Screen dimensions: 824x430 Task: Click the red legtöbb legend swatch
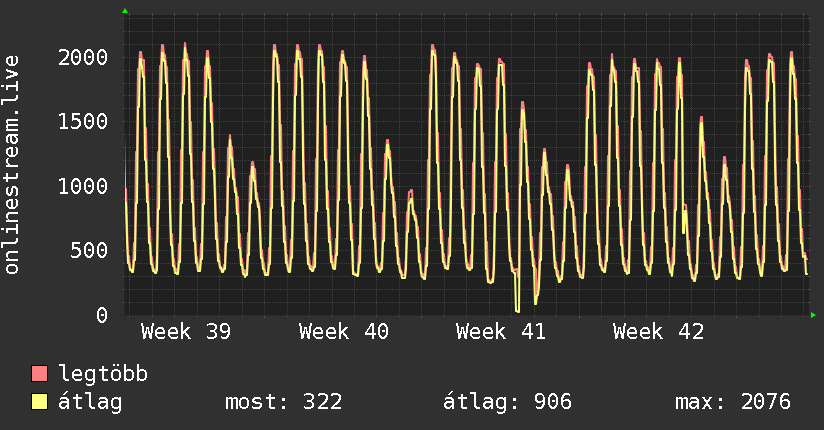pos(40,375)
